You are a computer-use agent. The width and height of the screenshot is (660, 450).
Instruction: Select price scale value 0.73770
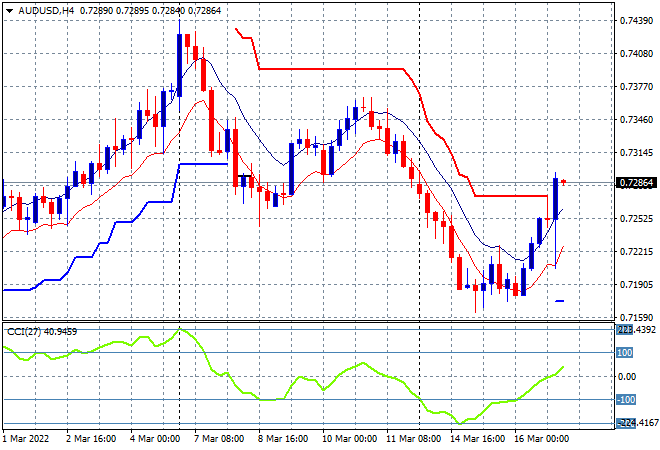click(636, 87)
